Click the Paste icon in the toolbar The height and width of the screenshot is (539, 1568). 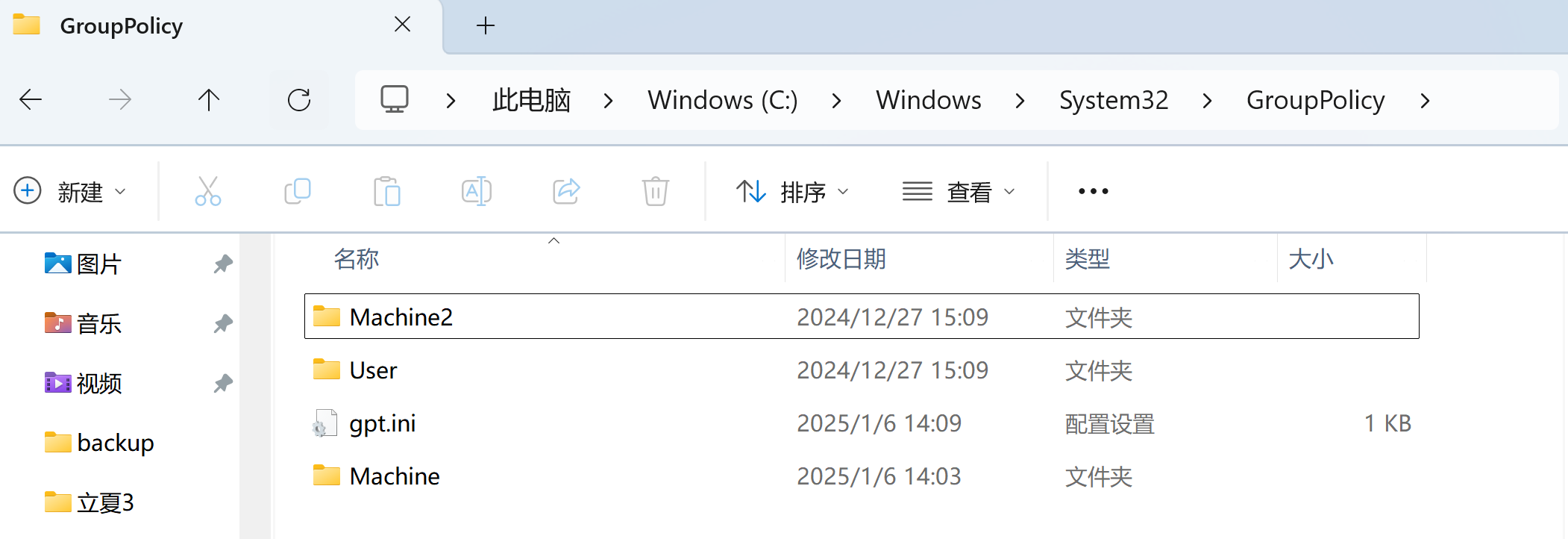click(x=386, y=191)
